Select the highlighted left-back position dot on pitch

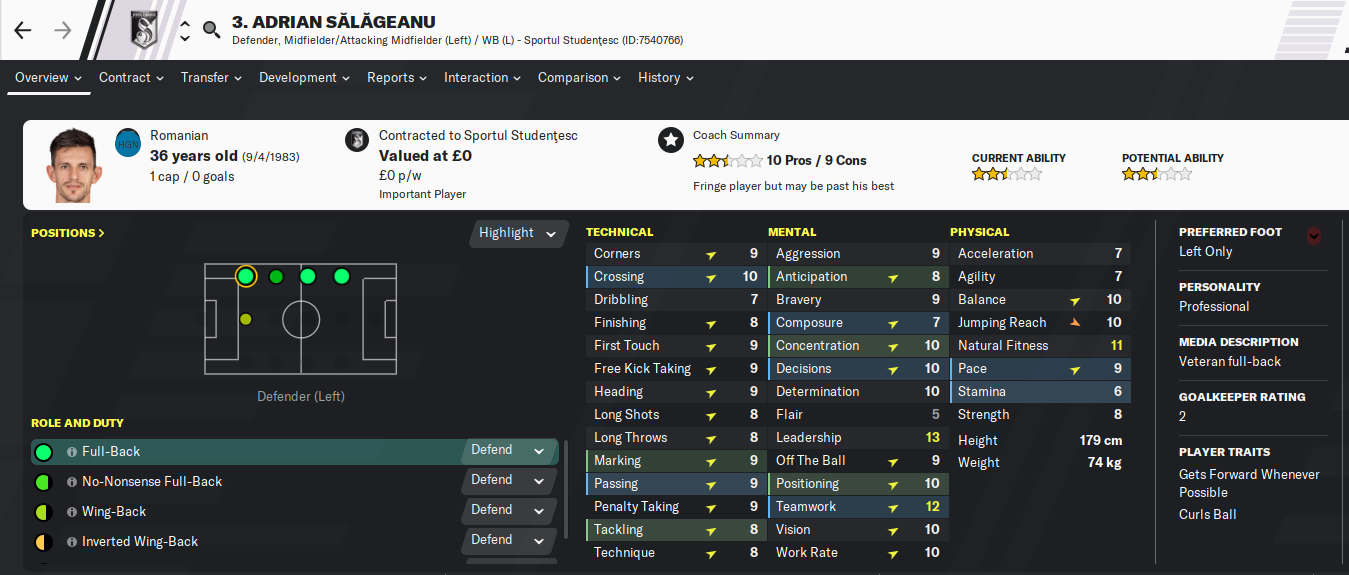pos(245,276)
